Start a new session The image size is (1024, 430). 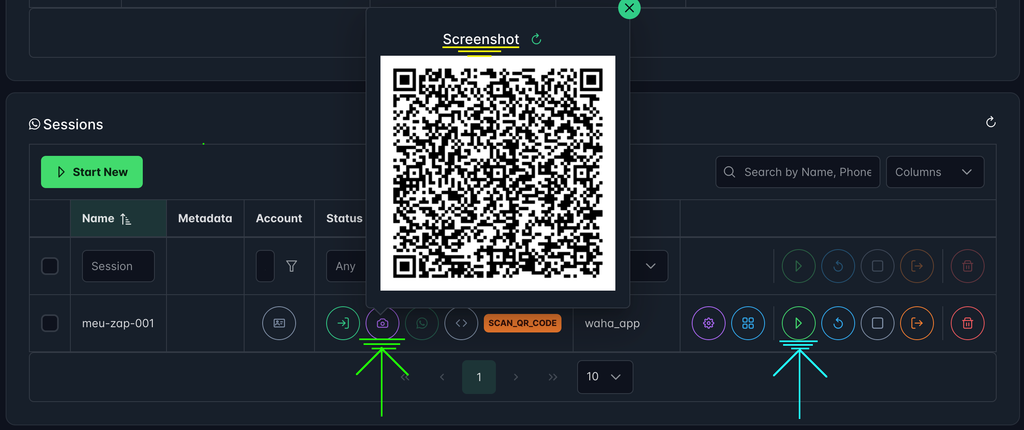[92, 172]
